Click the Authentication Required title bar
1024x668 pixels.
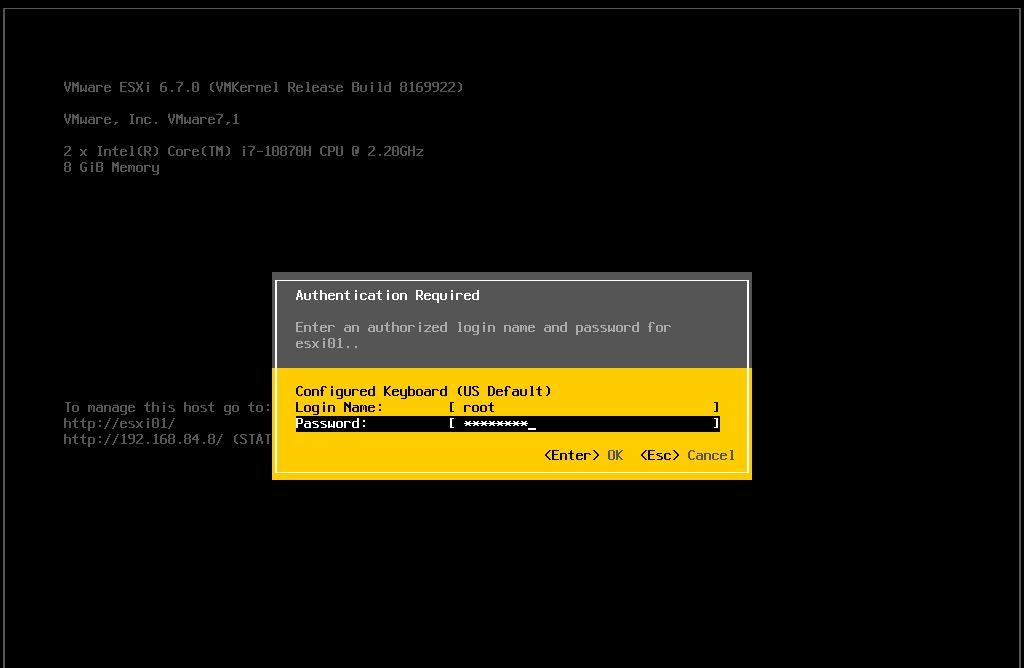point(386,295)
